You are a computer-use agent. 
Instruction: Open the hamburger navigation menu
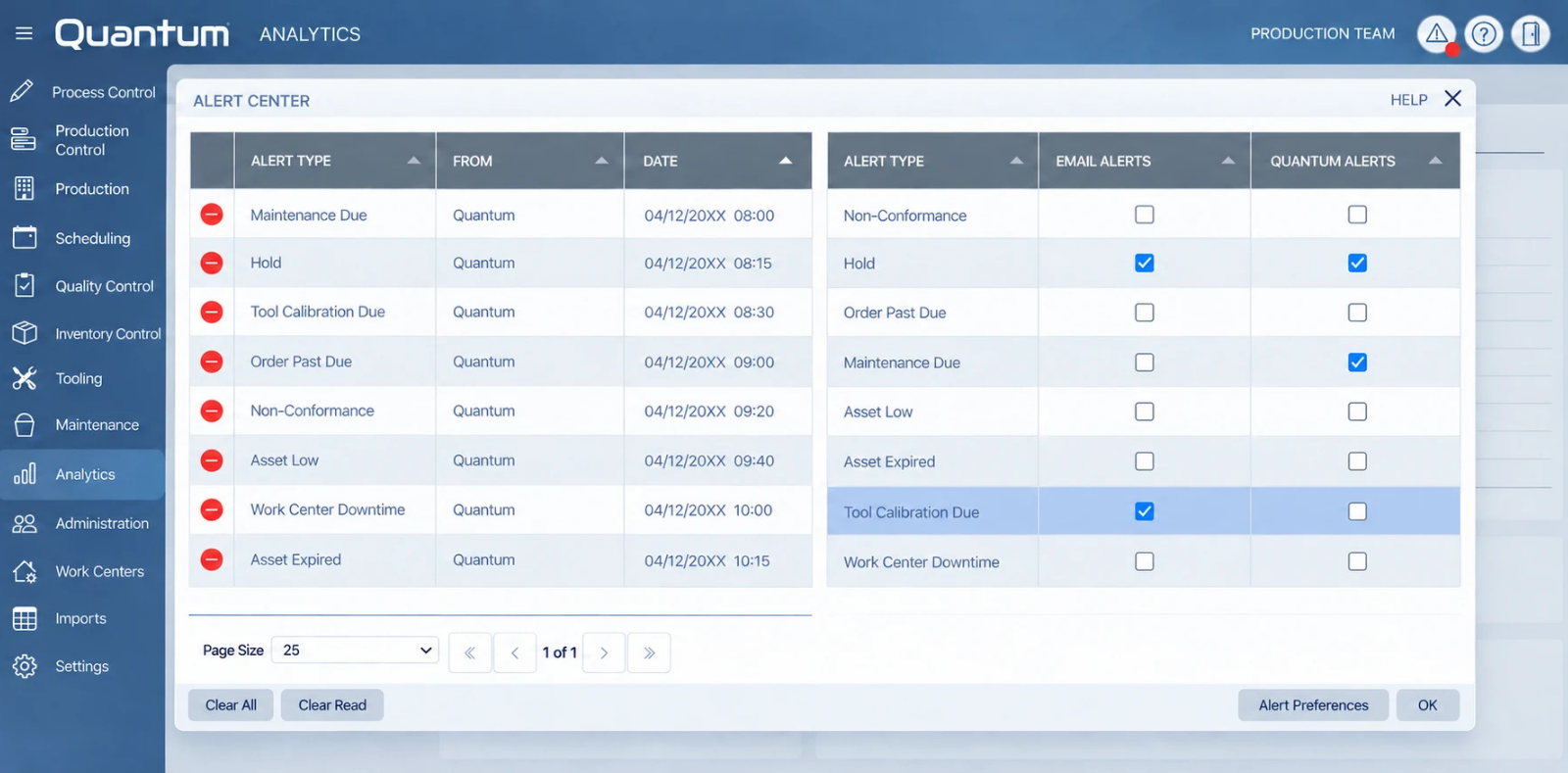tap(24, 33)
